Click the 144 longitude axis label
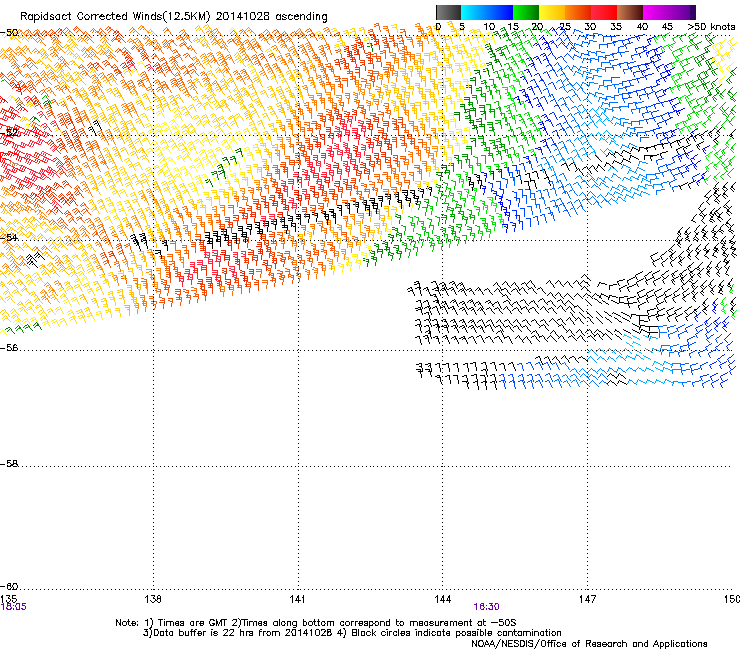Viewport: 740px width, 650px height. [x=443, y=599]
